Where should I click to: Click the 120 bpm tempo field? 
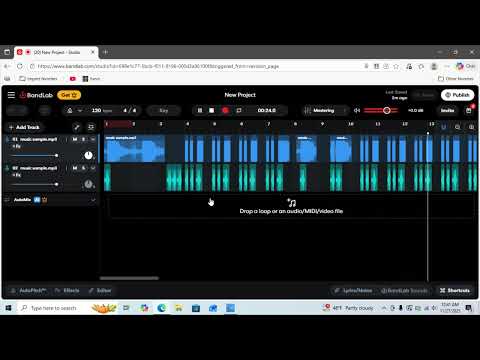point(102,110)
